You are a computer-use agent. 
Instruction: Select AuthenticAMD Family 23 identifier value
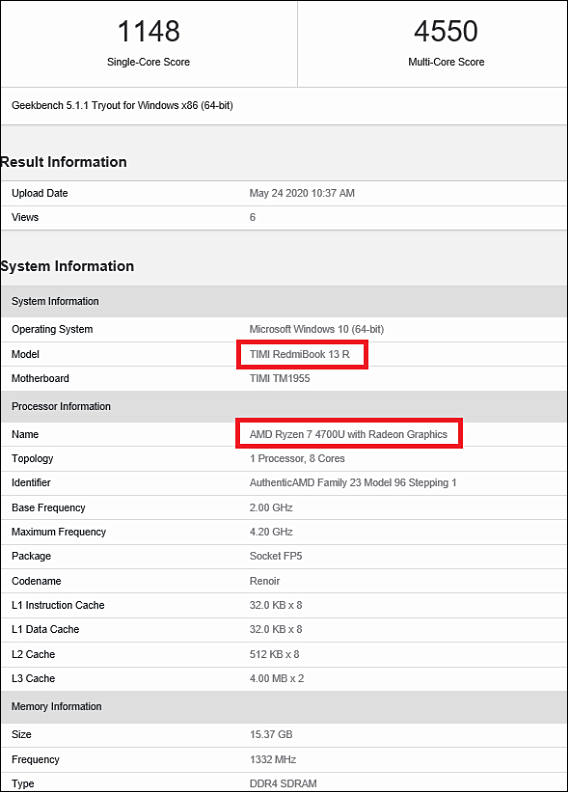click(353, 483)
